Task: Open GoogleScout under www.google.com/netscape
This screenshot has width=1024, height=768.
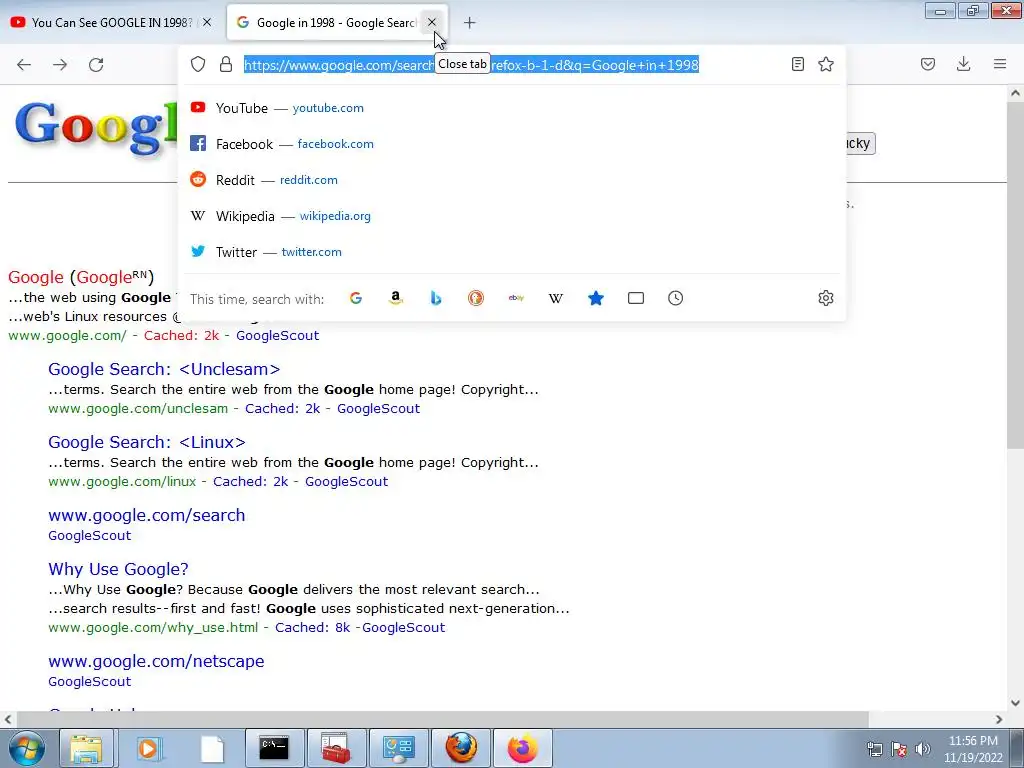Action: [89, 682]
